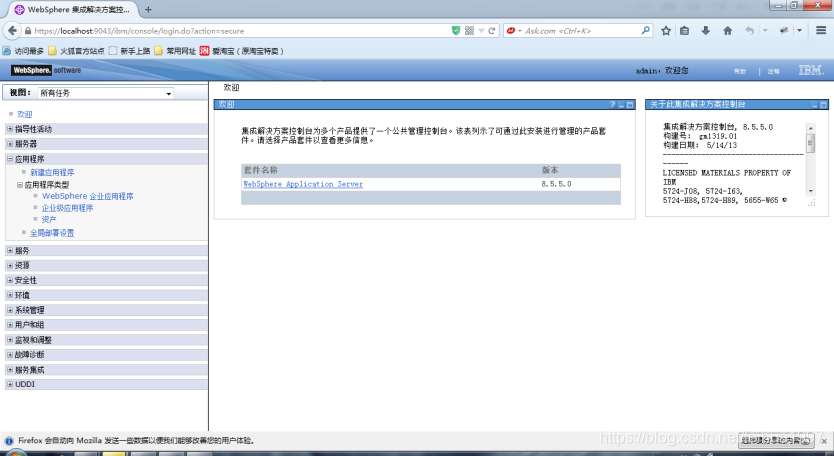
Task: Minimize the 欢迎 portlet panel
Action: (x=621, y=105)
